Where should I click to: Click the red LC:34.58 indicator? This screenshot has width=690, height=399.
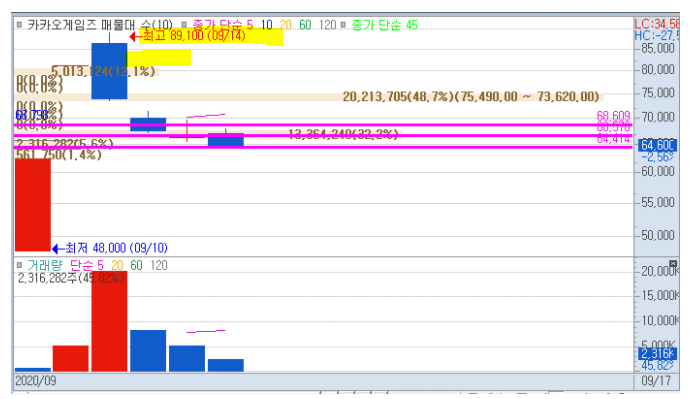tap(657, 24)
